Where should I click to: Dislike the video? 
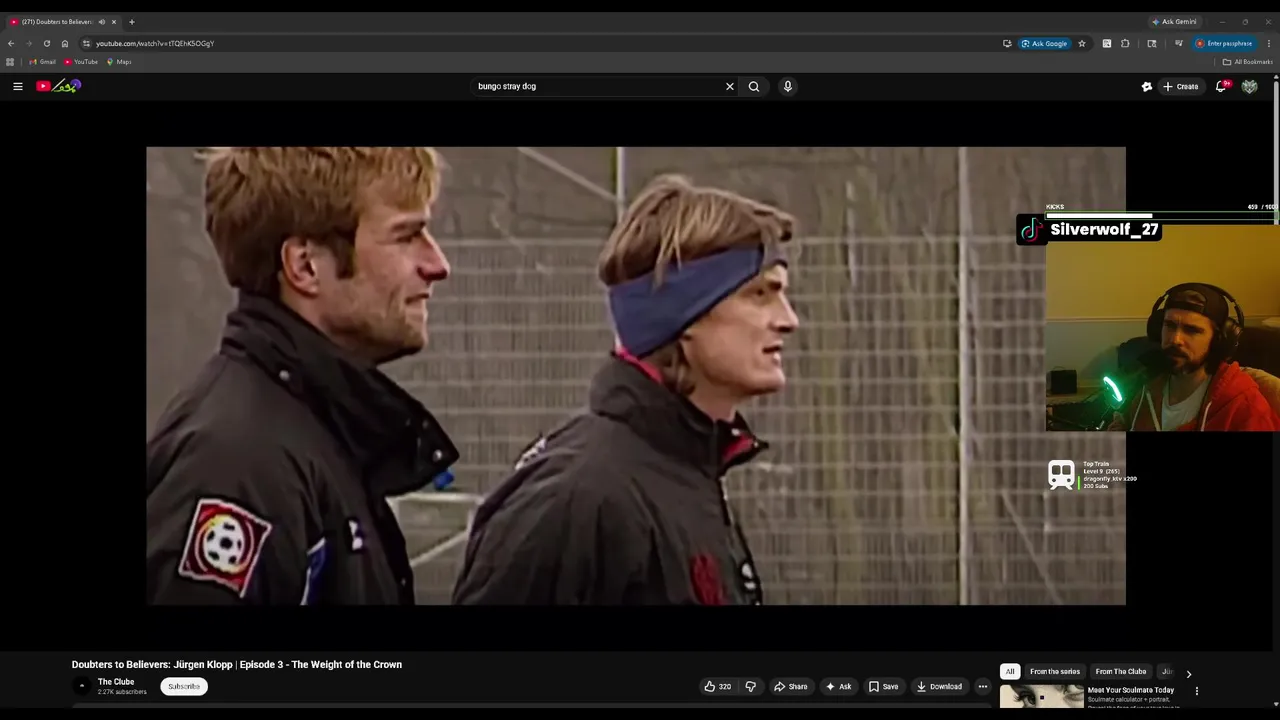[750, 686]
